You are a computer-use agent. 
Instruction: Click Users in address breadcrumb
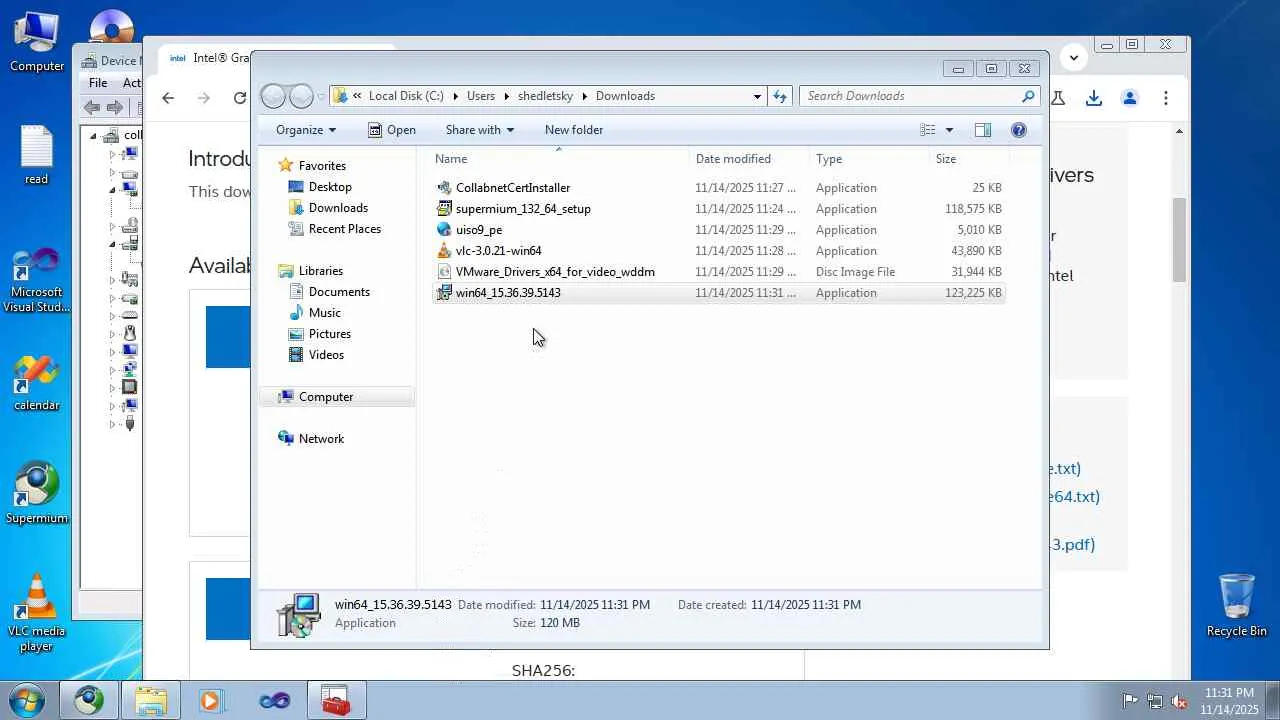coord(480,96)
